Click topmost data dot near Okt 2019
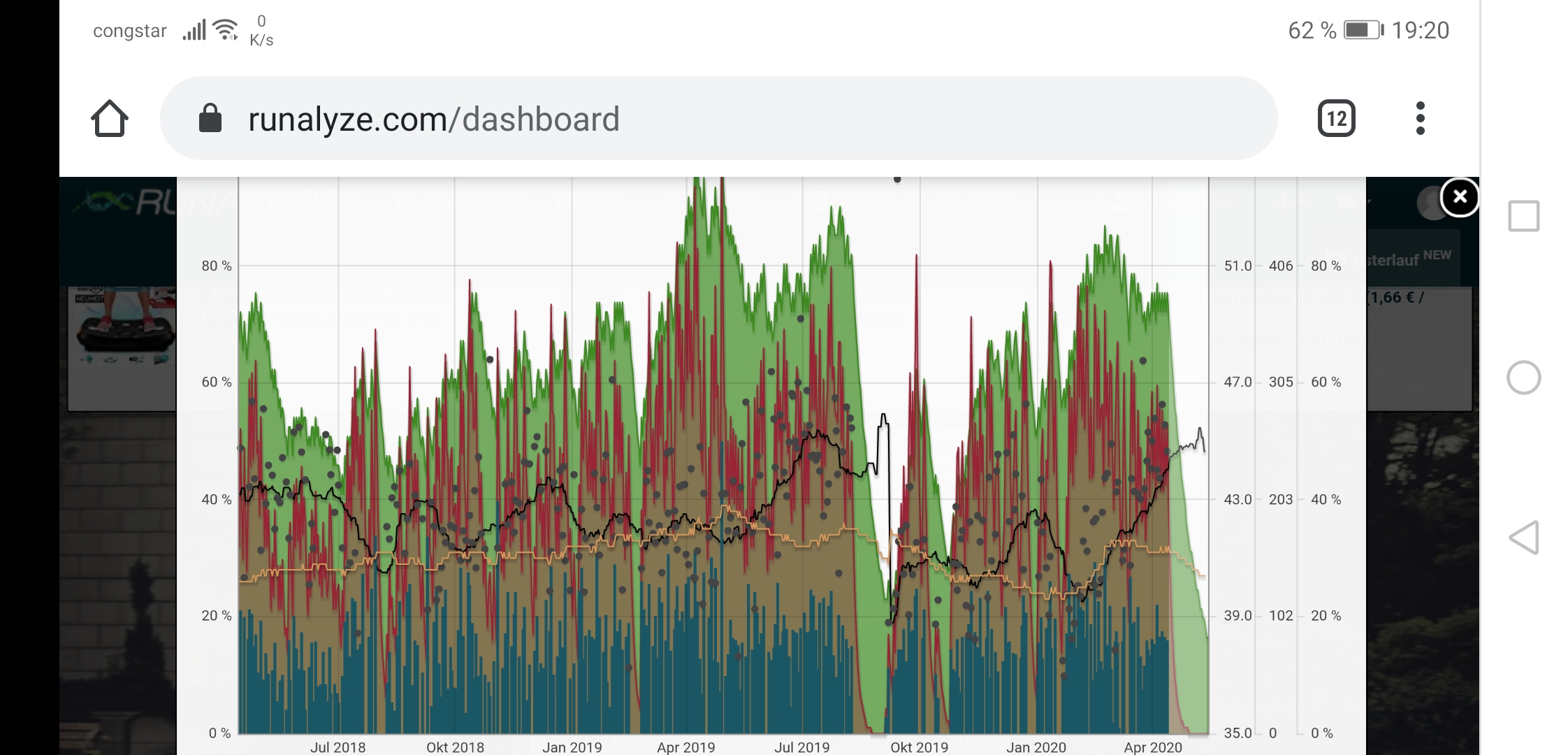 click(x=897, y=180)
